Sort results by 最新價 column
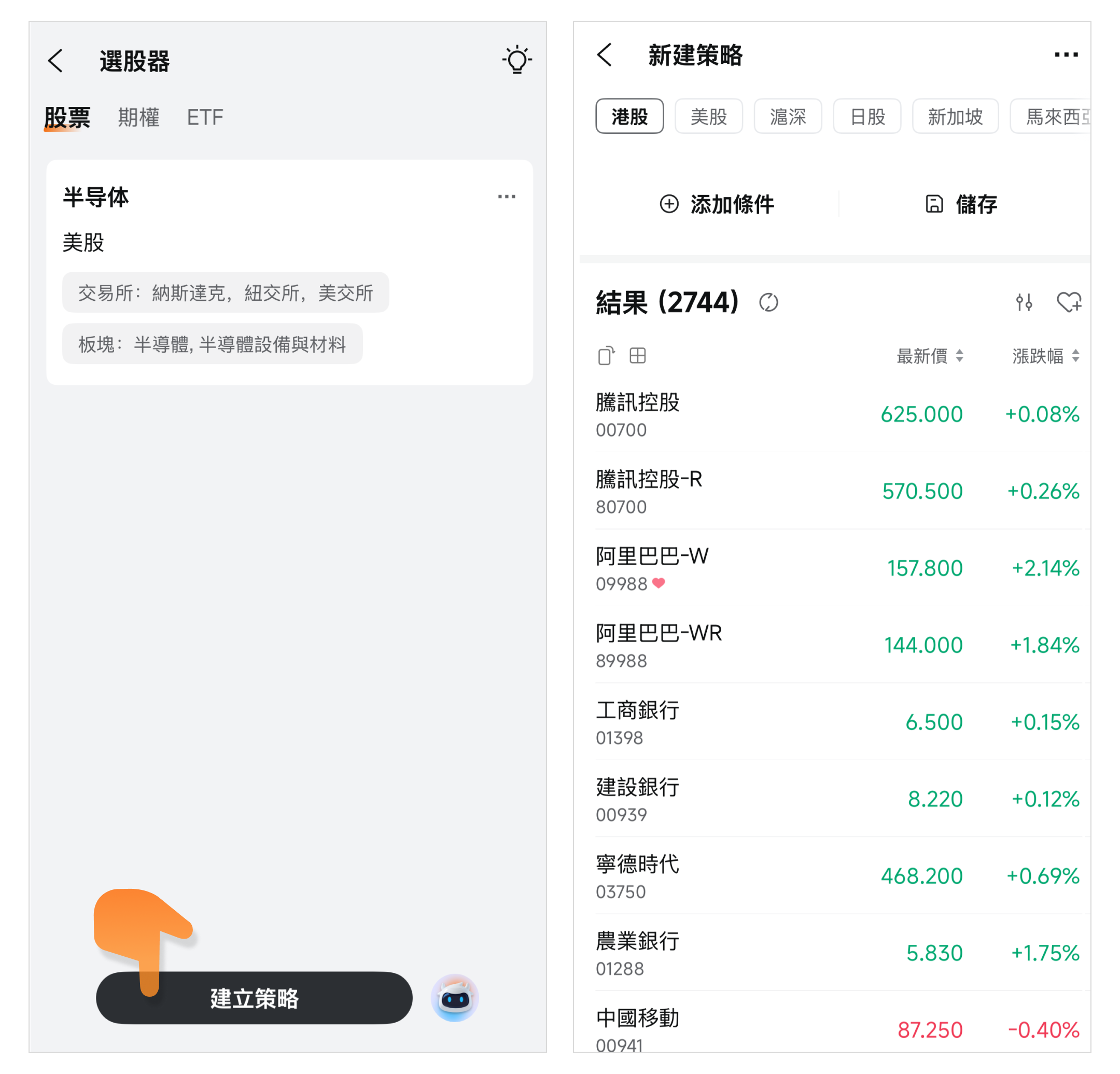 coord(930,356)
